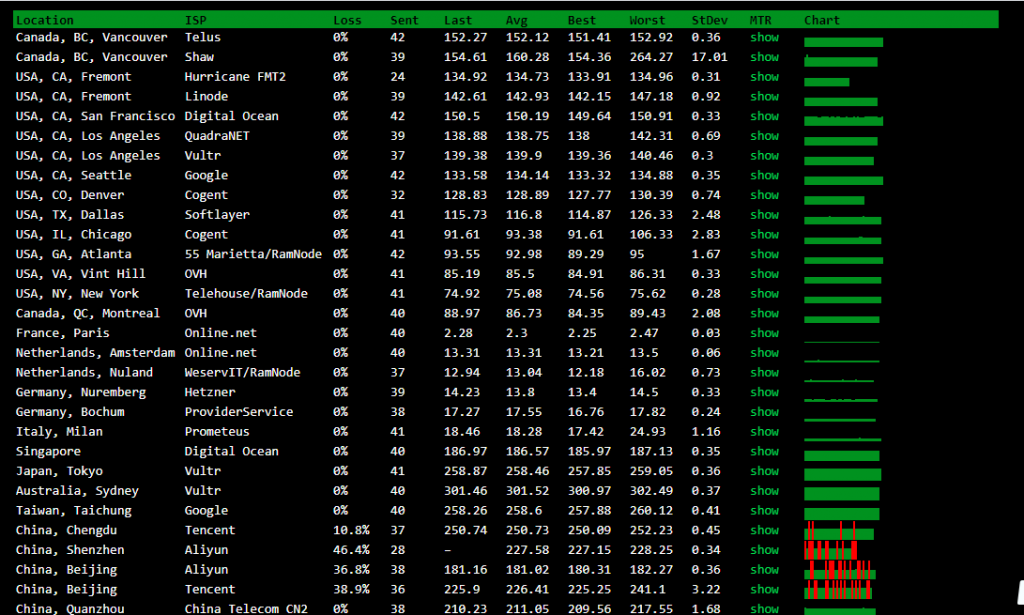Open MTR show link for Hurricane FMT2
Image resolution: width=1024 pixels, height=615 pixels.
764,77
